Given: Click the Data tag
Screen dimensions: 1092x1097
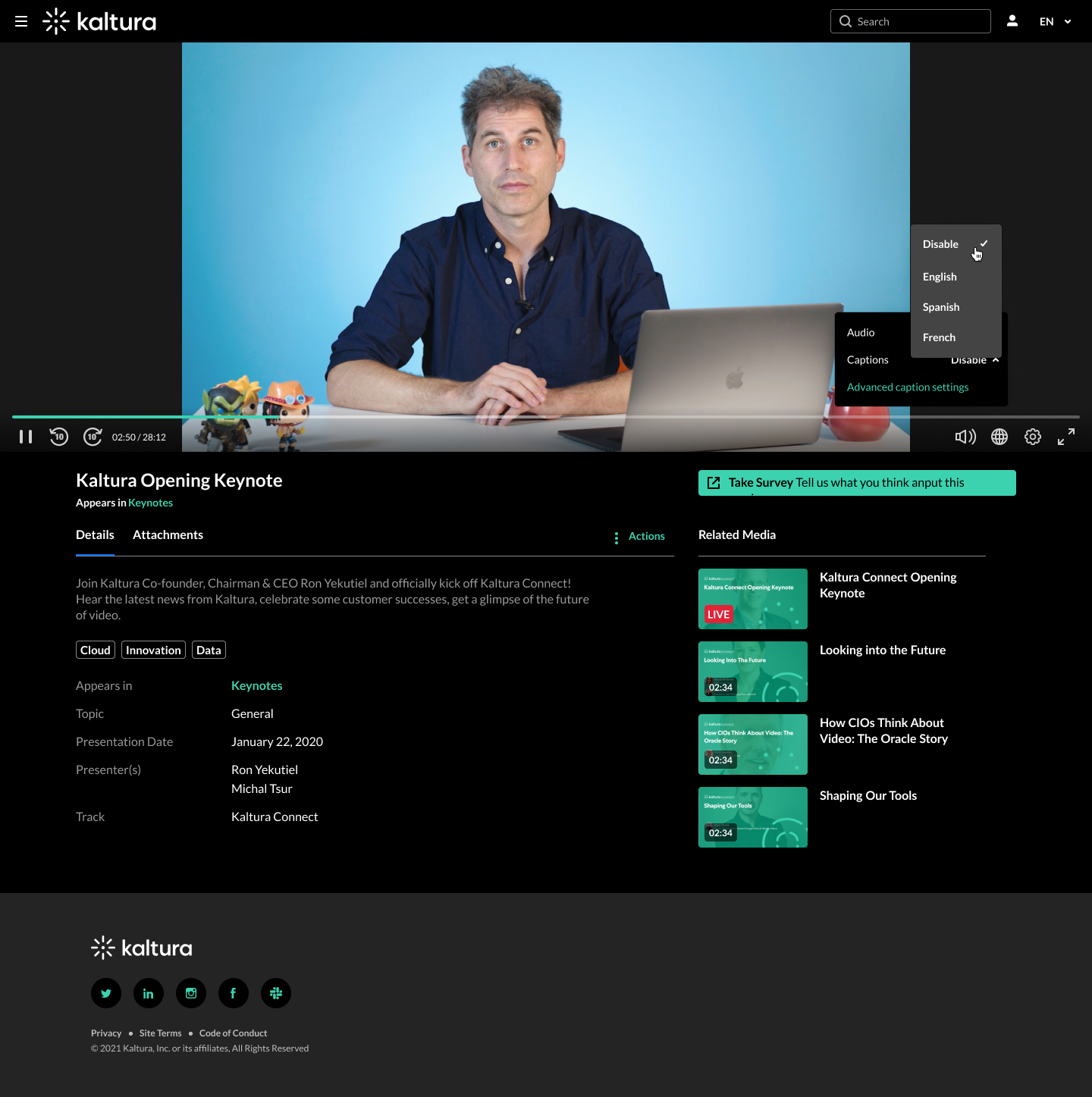Looking at the screenshot, I should 209,650.
